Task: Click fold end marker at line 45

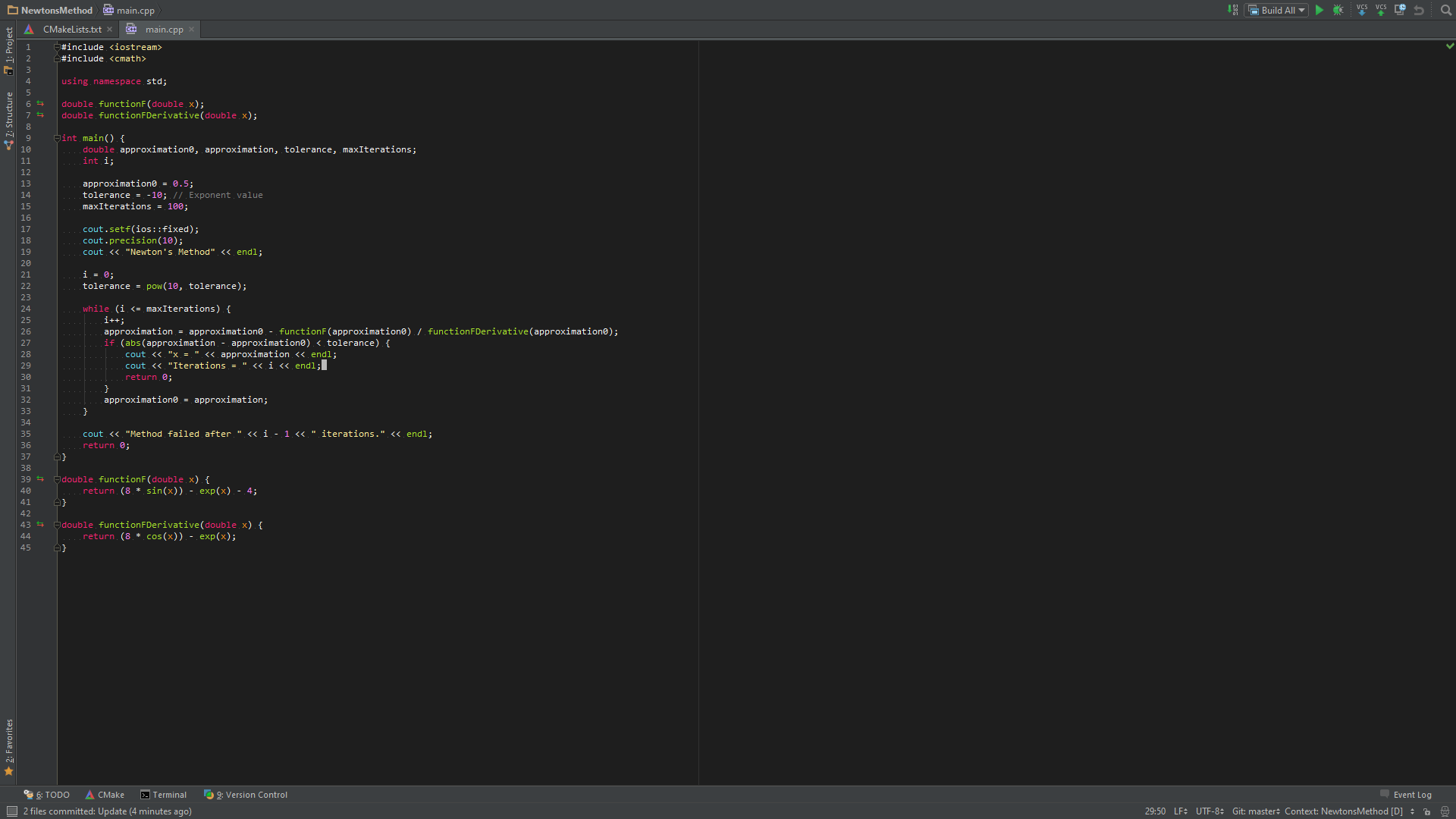Action: pyautogui.click(x=57, y=548)
